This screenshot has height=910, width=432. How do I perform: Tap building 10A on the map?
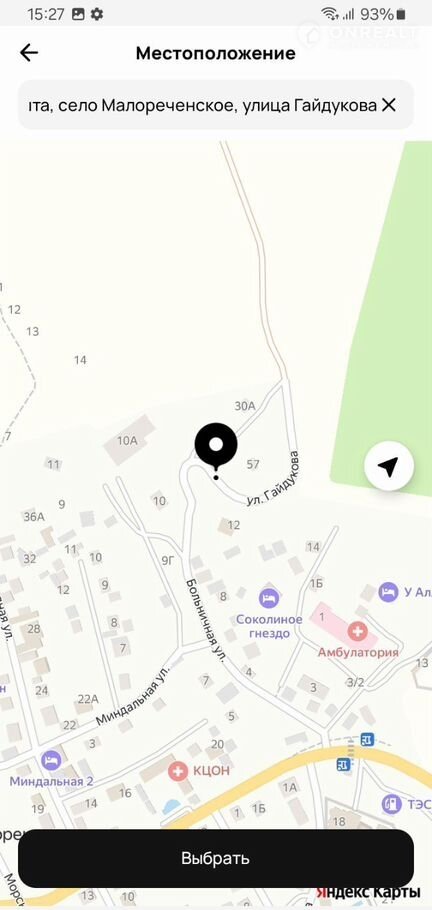pyautogui.click(x=127, y=440)
